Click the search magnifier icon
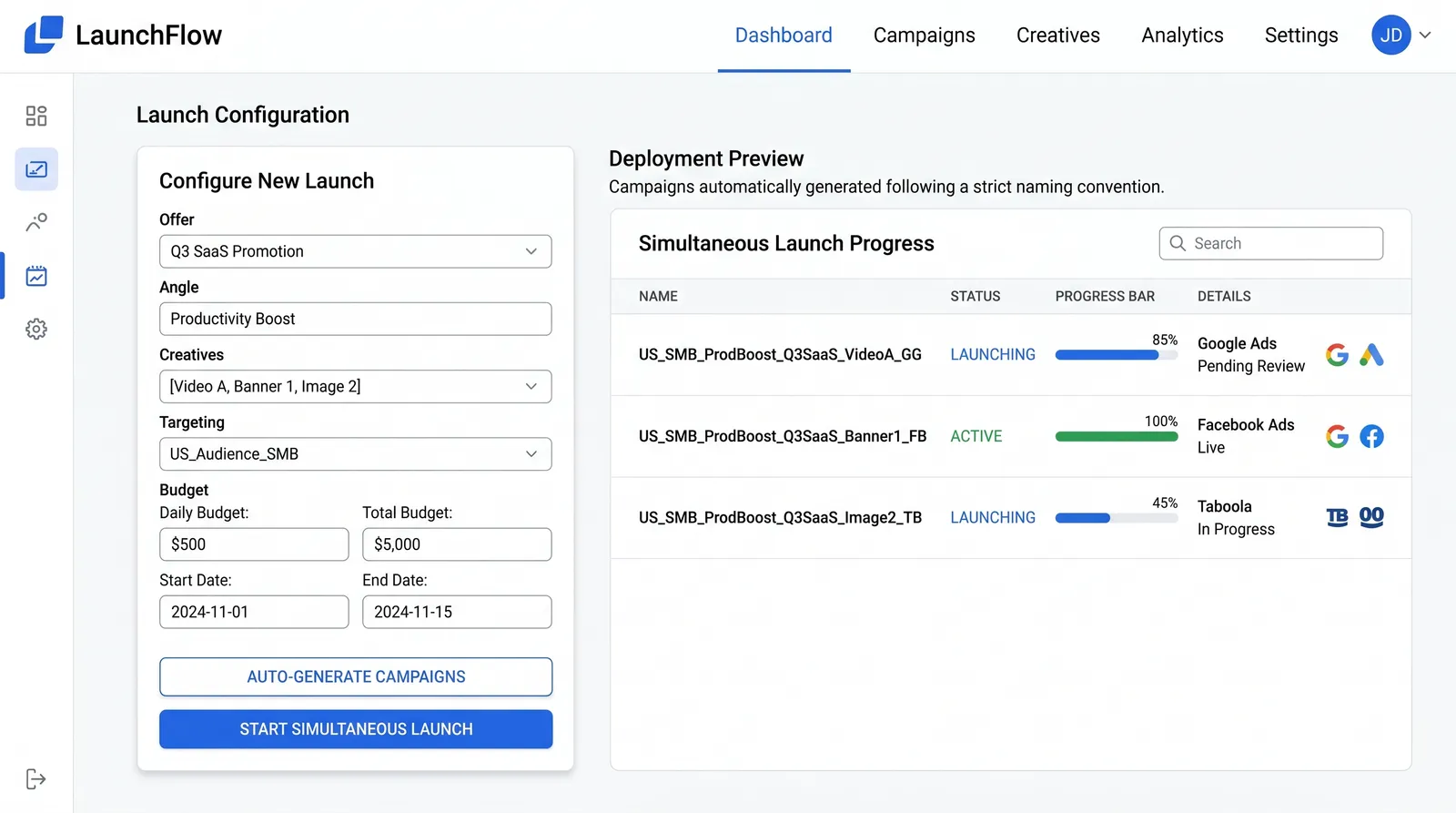This screenshot has height=813, width=1456. [1178, 243]
